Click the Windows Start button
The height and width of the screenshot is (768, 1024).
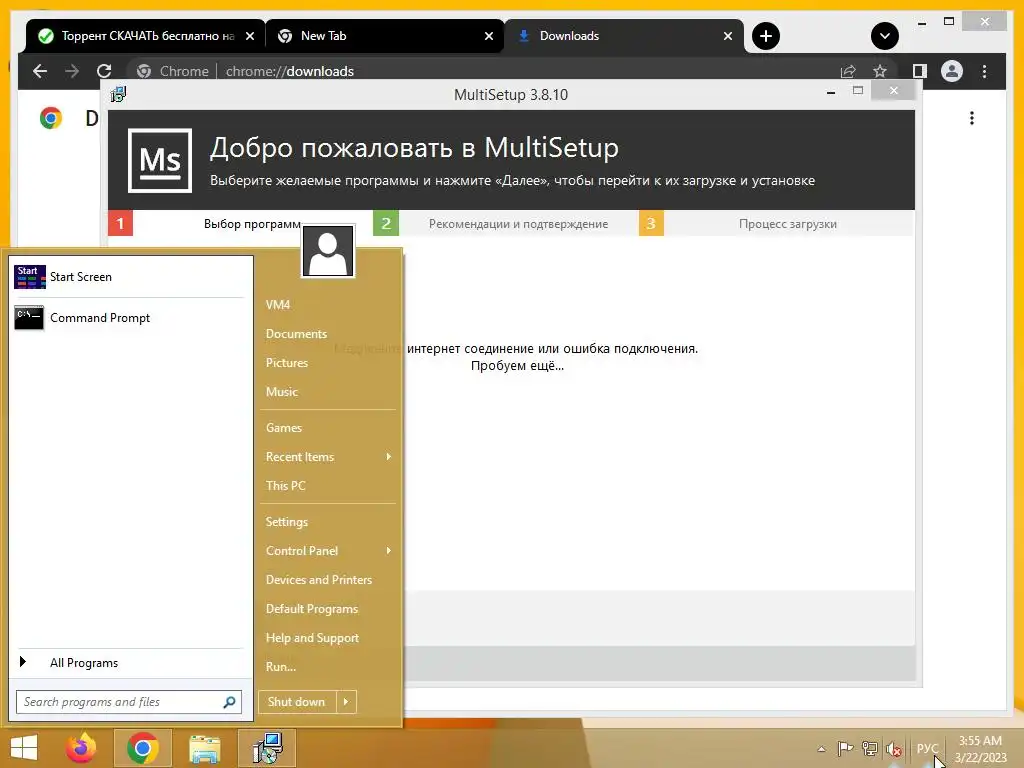(24, 748)
